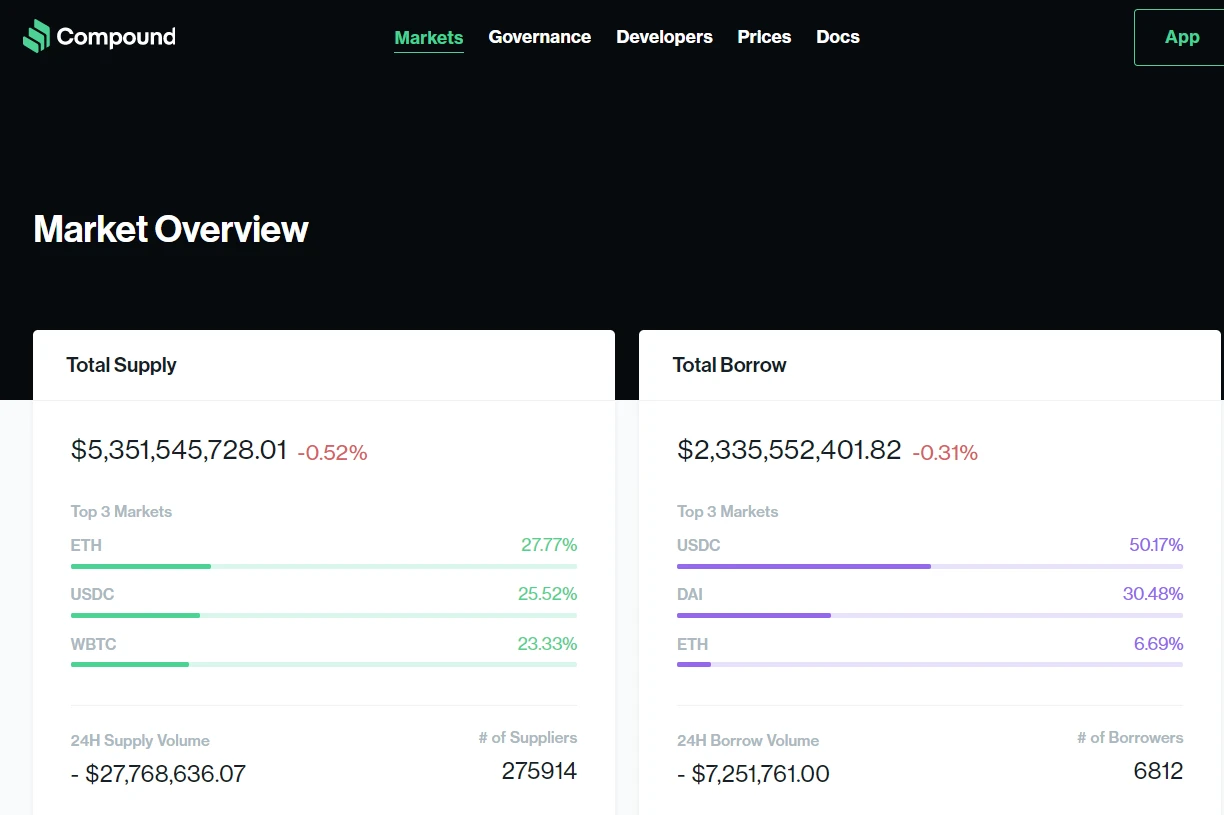Go to the Developers section

(664, 37)
